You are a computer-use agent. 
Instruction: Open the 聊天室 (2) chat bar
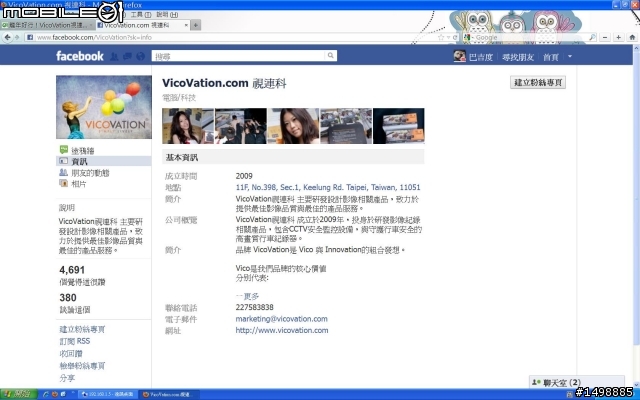tap(577, 382)
